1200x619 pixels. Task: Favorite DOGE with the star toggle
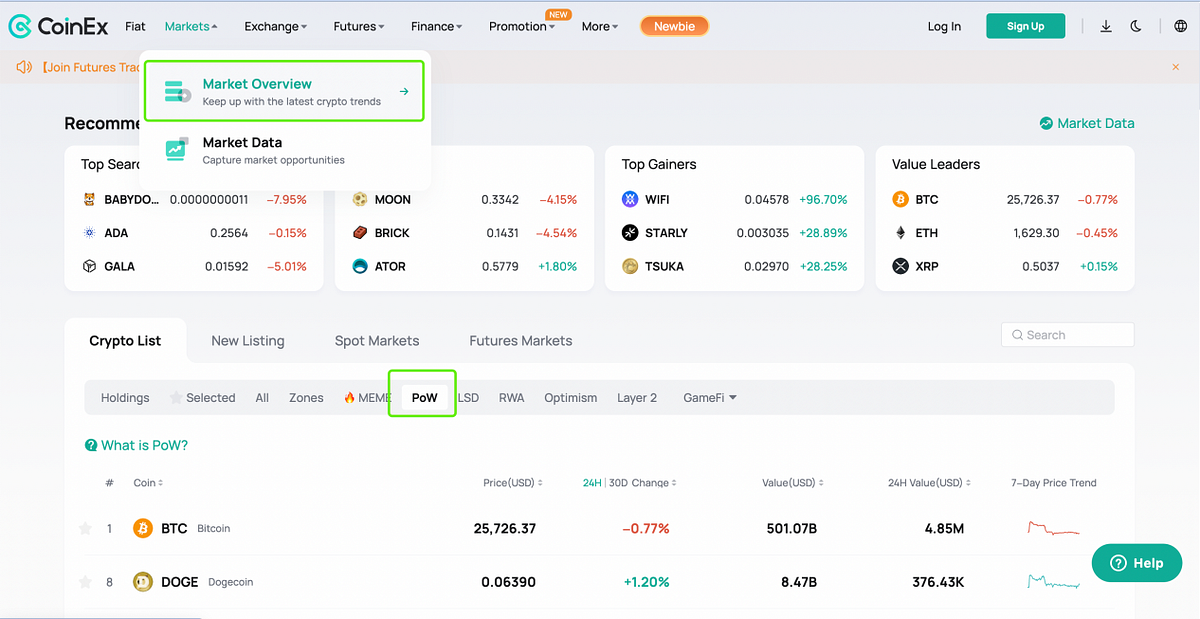(x=86, y=582)
